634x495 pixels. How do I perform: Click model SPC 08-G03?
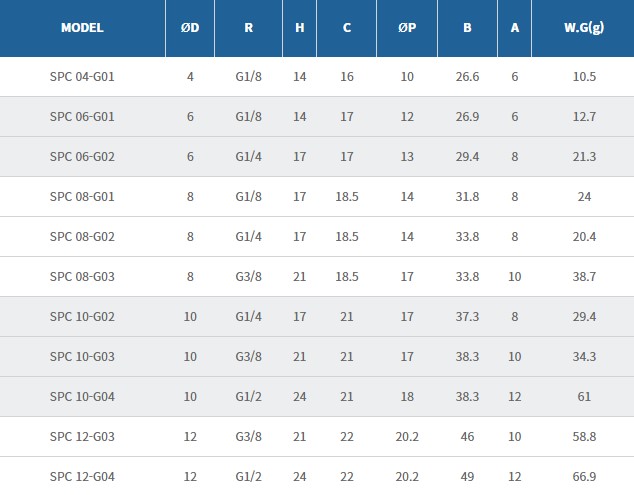coord(82,276)
